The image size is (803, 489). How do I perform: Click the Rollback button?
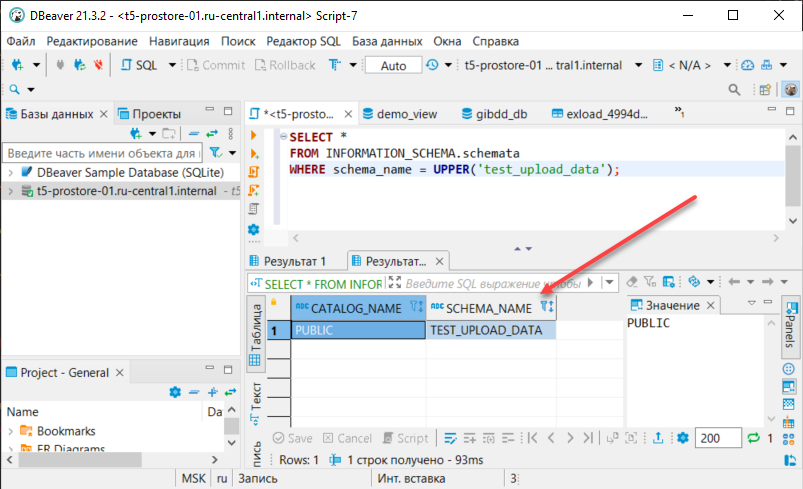point(285,65)
